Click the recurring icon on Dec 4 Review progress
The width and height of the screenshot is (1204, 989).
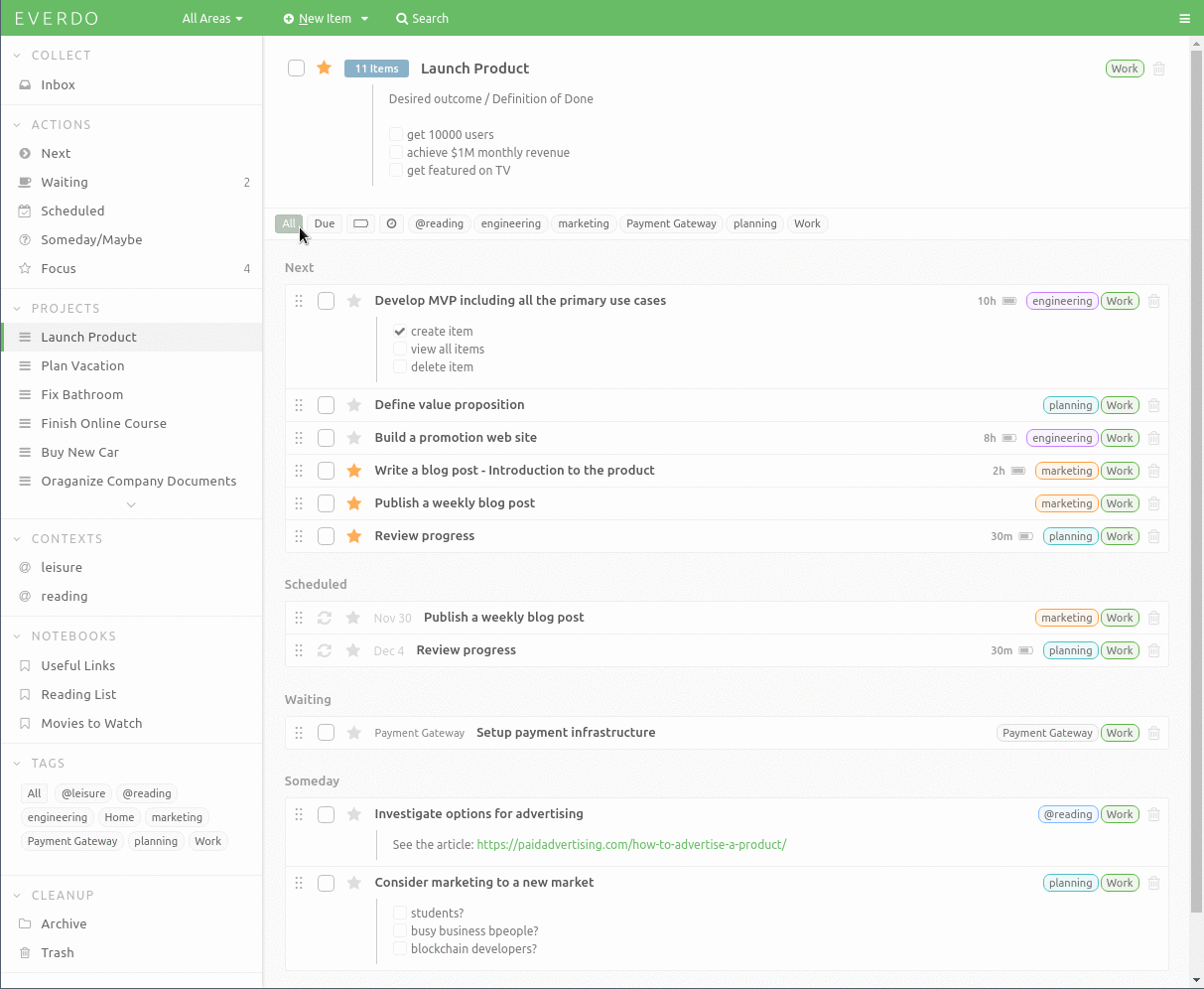(325, 650)
